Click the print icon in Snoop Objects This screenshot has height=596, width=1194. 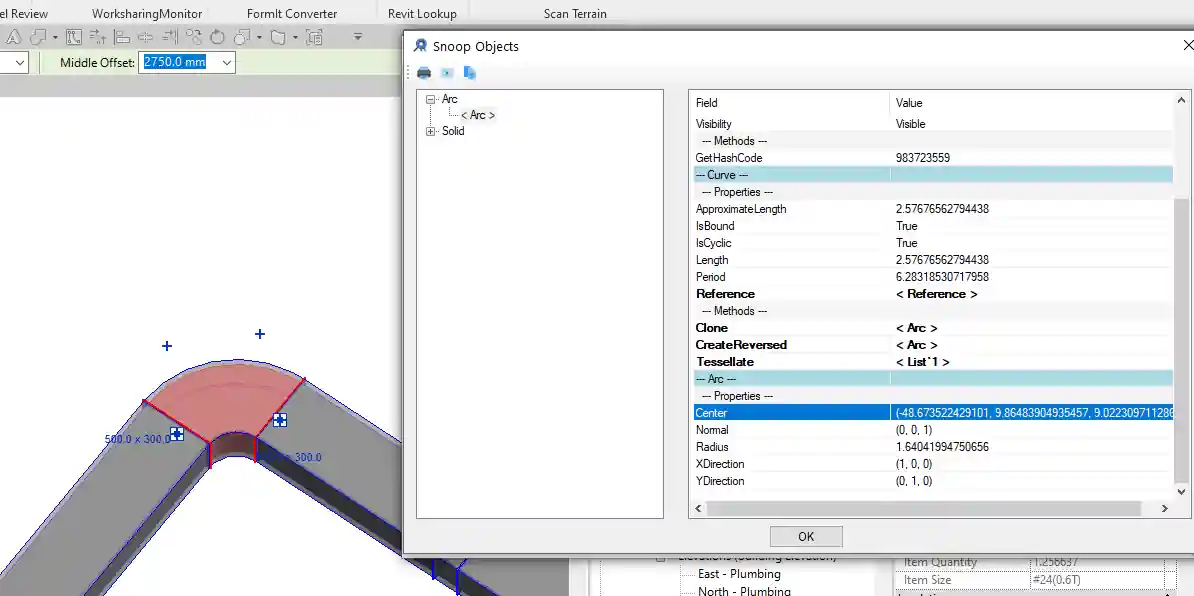[x=424, y=73]
